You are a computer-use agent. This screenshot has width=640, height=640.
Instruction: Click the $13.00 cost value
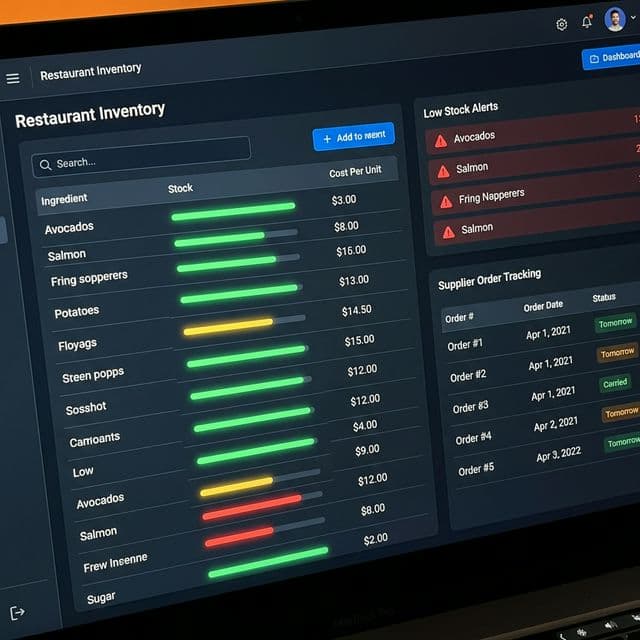[354, 280]
